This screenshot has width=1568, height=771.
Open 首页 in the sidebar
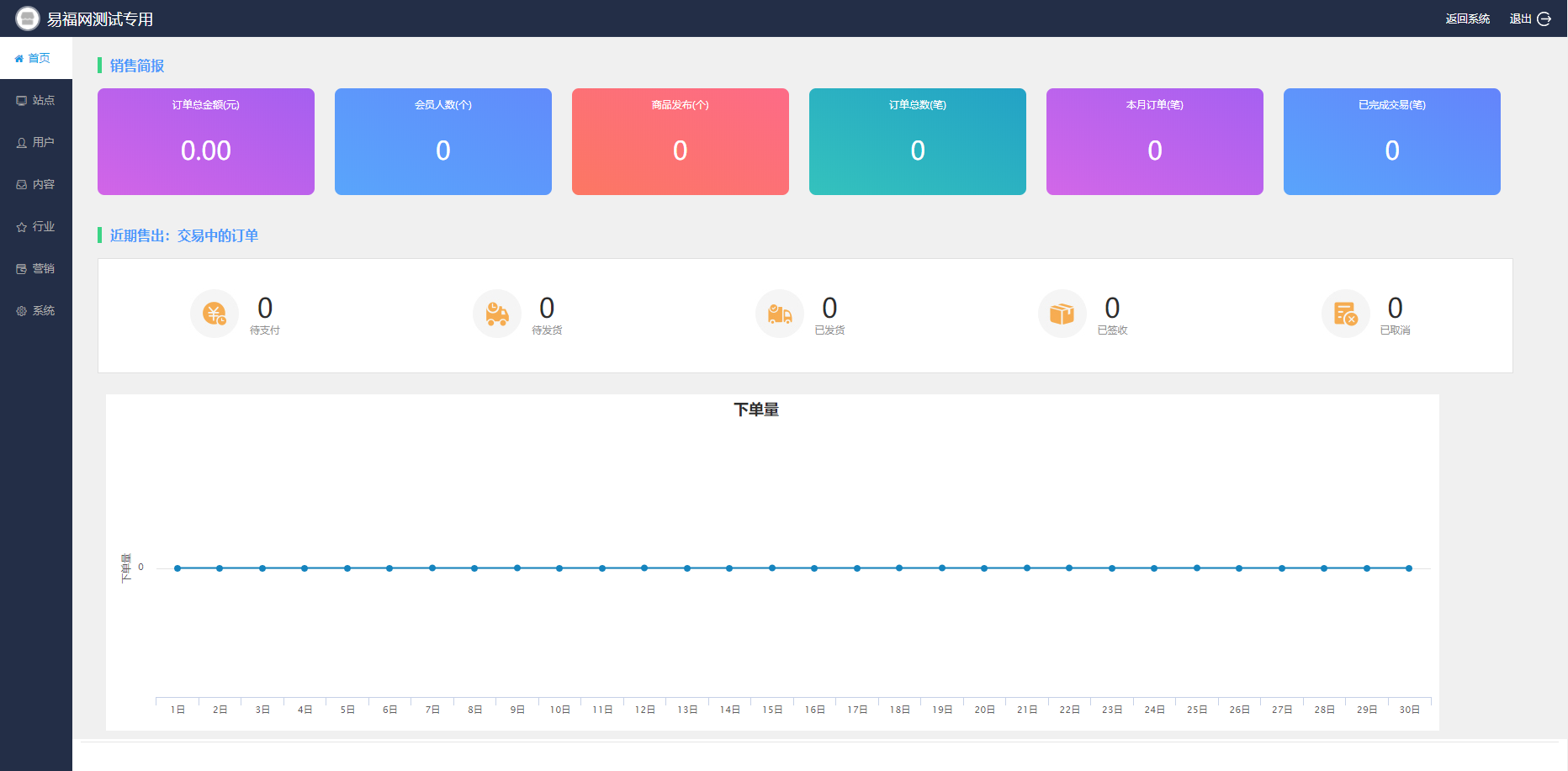[36, 58]
